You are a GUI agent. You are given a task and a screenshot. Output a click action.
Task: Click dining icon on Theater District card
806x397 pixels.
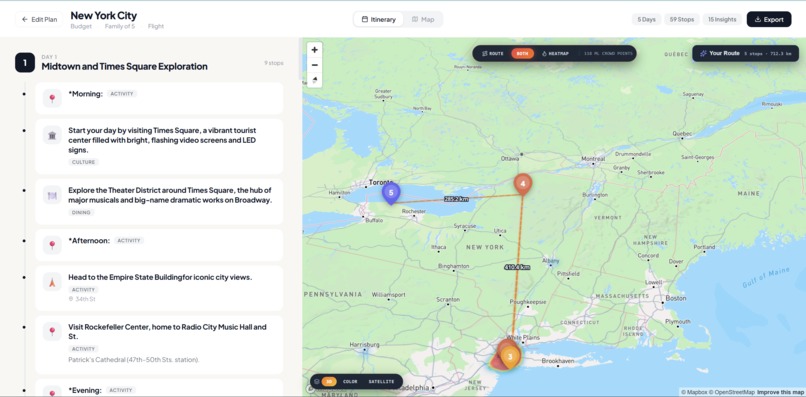coord(52,194)
